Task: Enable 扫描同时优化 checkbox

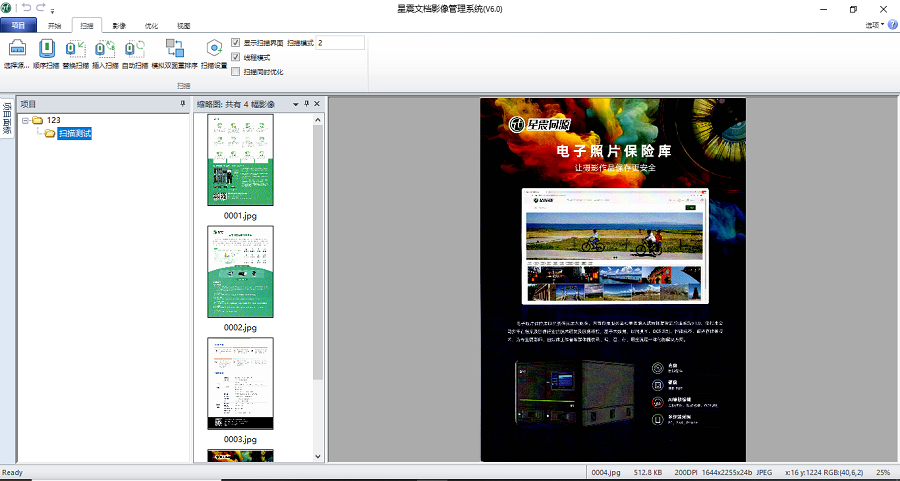Action: click(235, 72)
